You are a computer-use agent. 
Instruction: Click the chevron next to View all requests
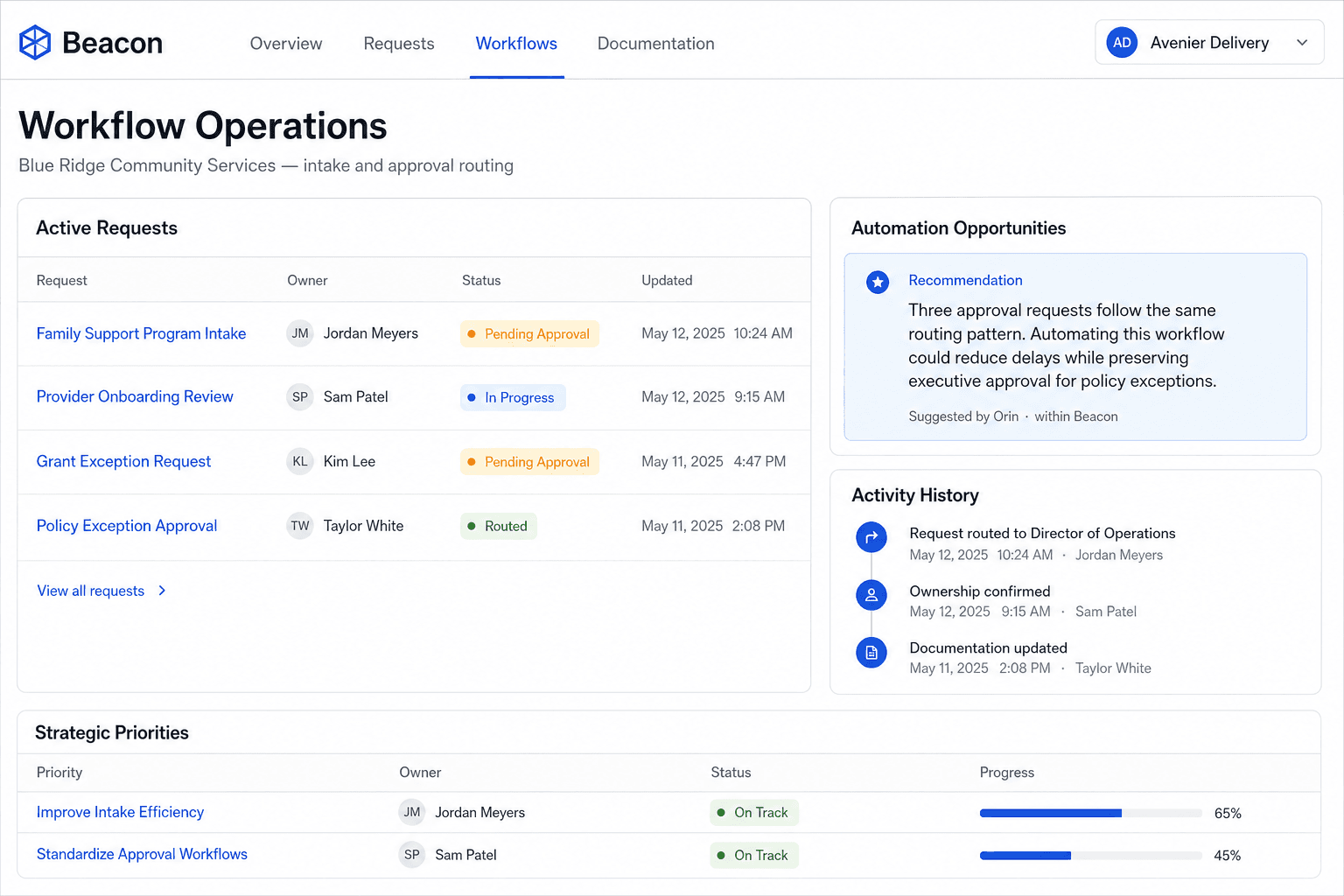click(x=162, y=591)
